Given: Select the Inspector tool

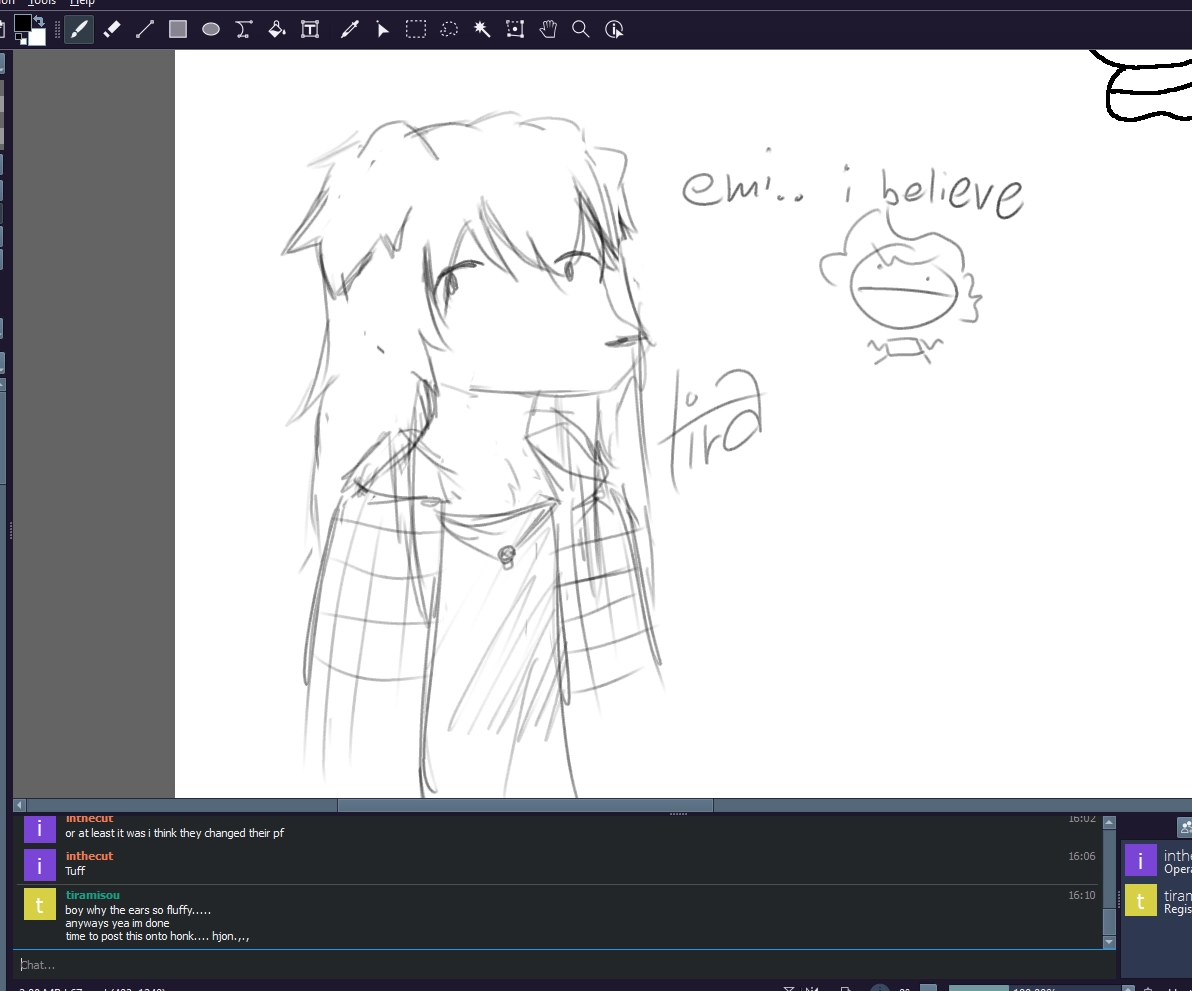Looking at the screenshot, I should [x=614, y=30].
